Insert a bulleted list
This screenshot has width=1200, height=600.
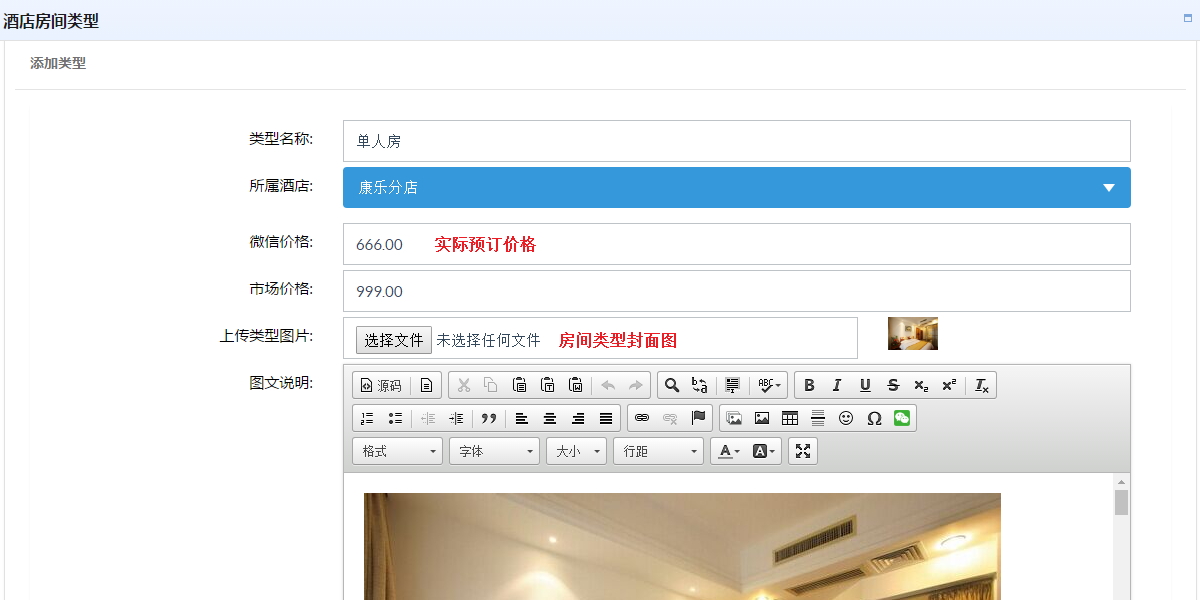395,418
